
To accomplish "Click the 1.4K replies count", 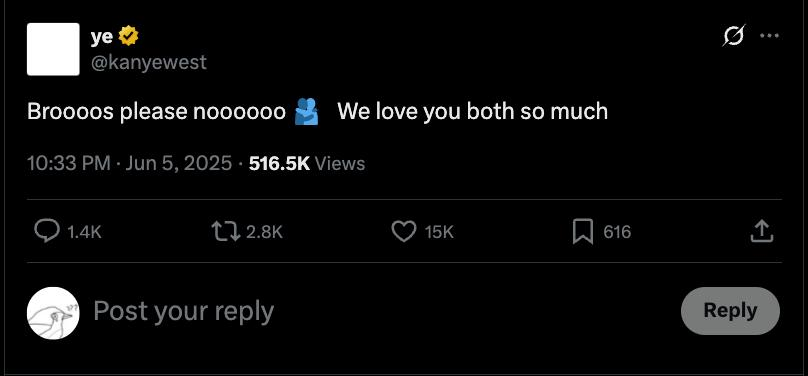I will pyautogui.click(x=85, y=232).
